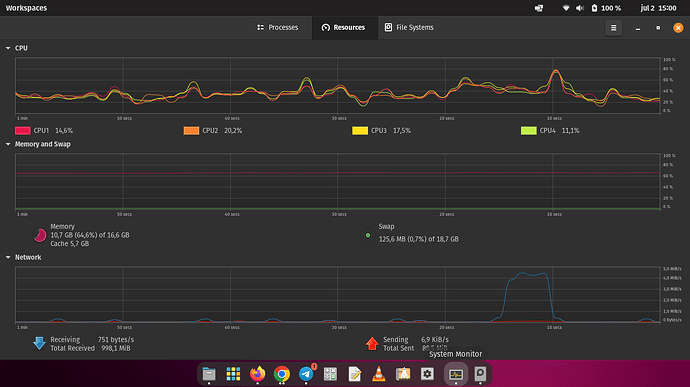The width and height of the screenshot is (690, 387).
Task: Click the Sending red up arrow icon
Action: point(372,343)
